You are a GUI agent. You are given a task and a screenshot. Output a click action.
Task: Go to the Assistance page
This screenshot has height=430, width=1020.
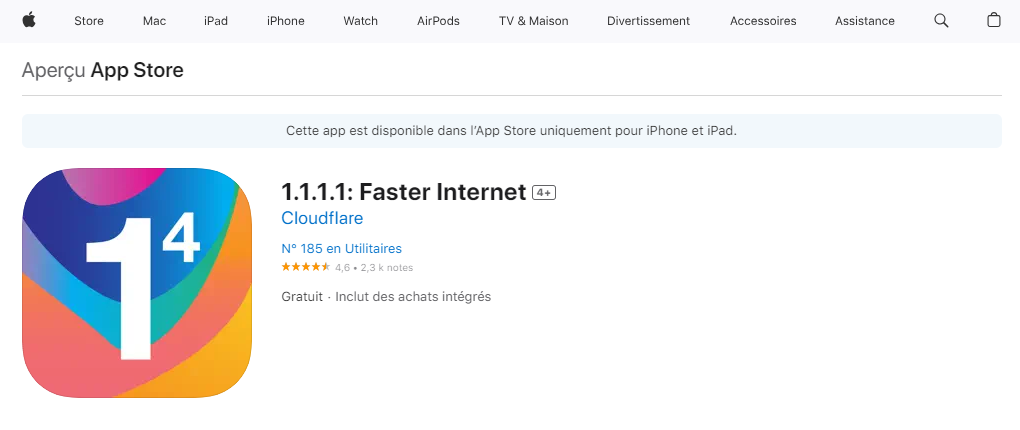click(865, 21)
